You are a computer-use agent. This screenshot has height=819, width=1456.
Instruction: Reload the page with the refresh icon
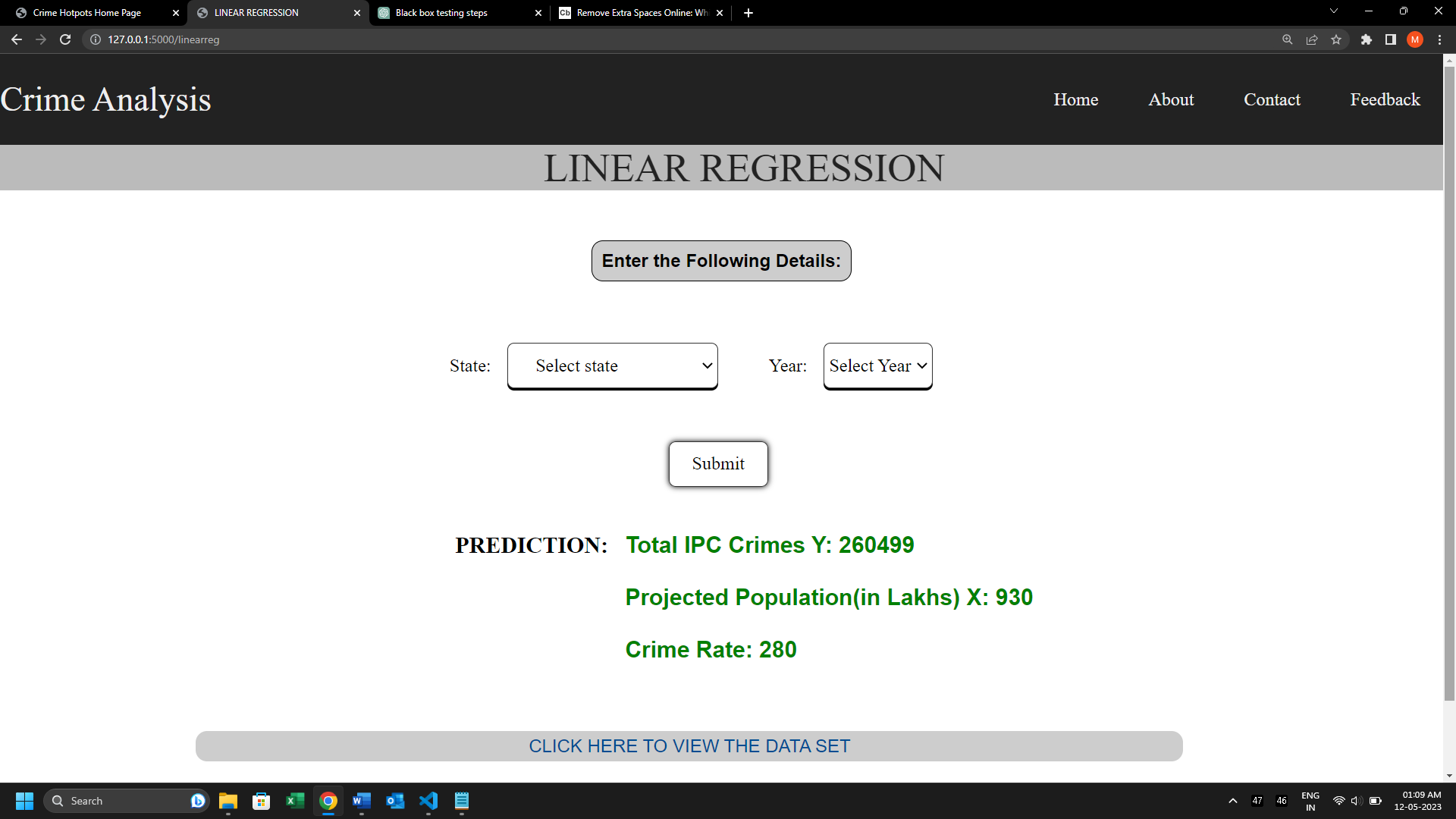point(65,39)
